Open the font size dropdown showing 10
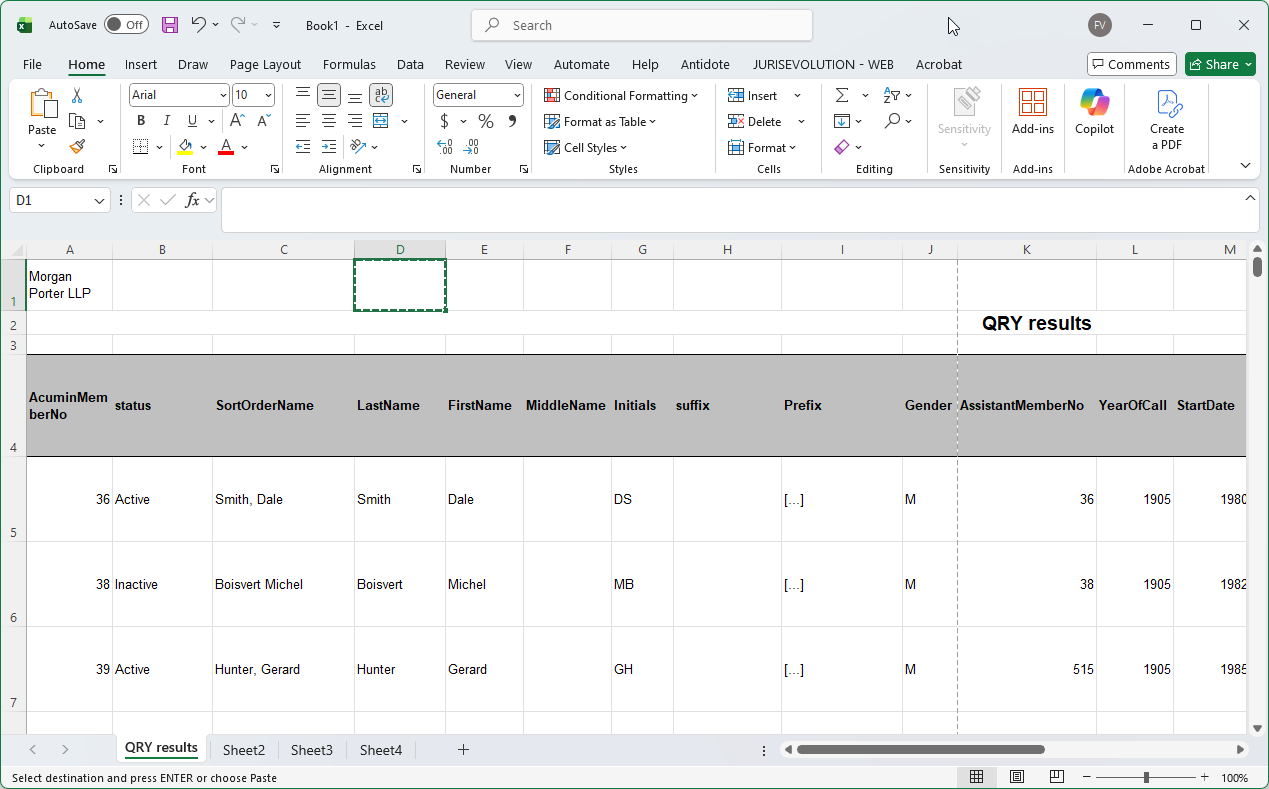Image resolution: width=1269 pixels, height=789 pixels. point(268,95)
